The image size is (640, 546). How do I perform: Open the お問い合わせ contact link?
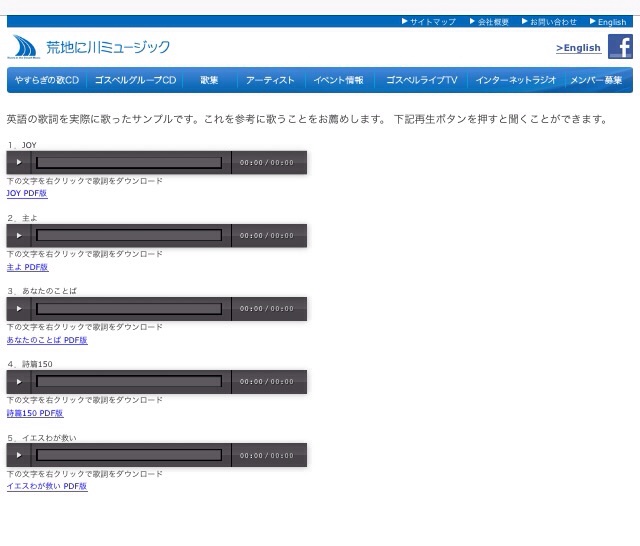coord(550,21)
